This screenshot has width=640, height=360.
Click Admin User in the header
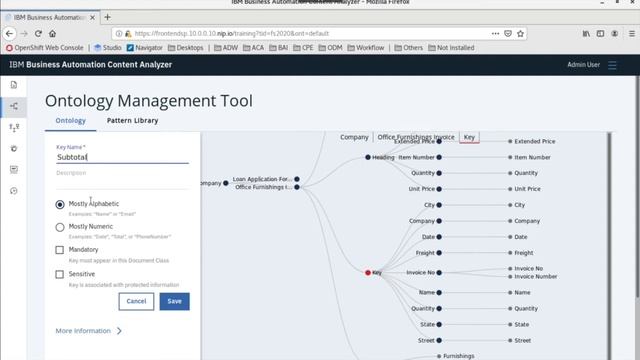pos(583,65)
